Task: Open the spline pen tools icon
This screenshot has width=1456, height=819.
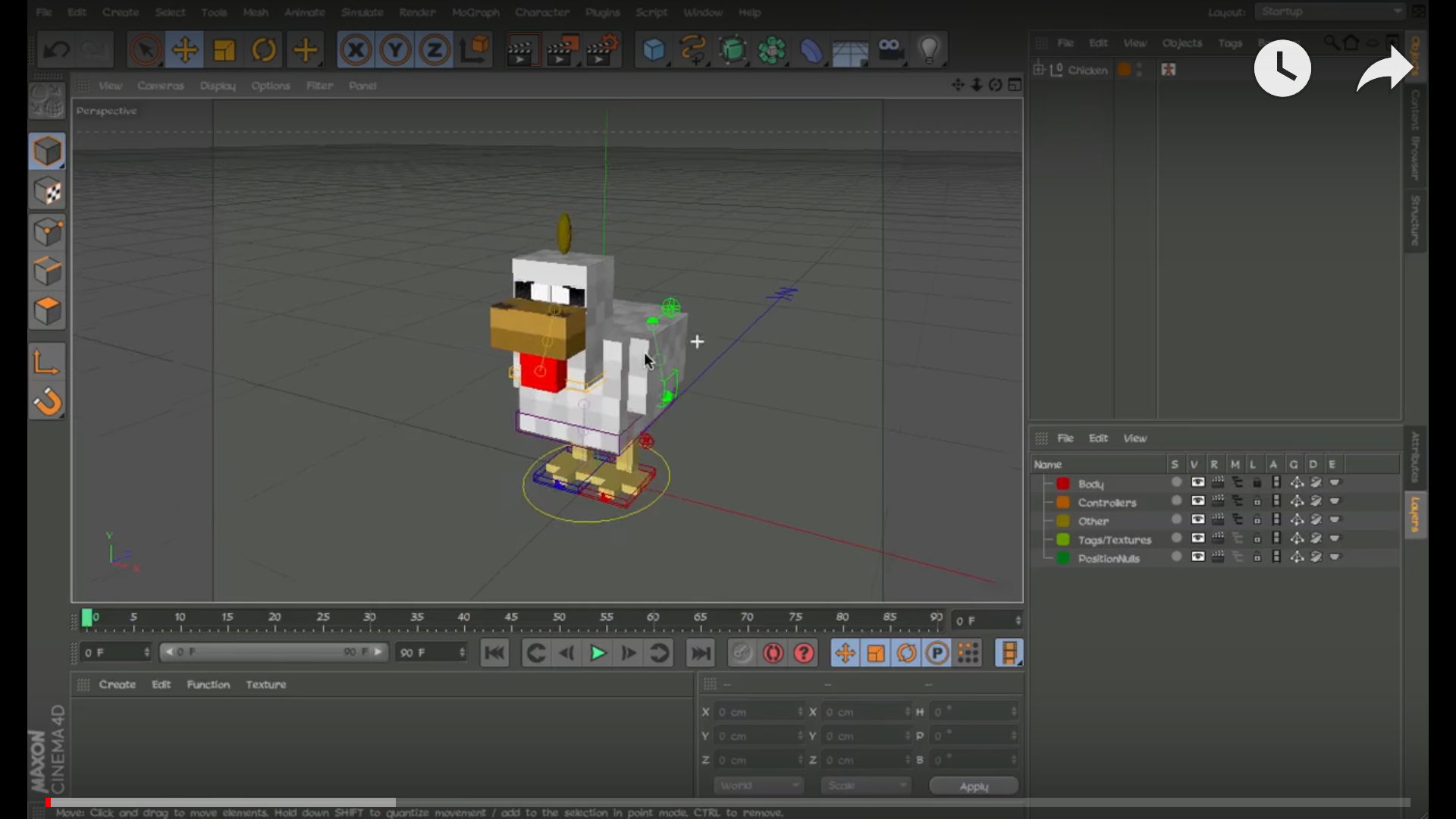Action: pos(693,51)
